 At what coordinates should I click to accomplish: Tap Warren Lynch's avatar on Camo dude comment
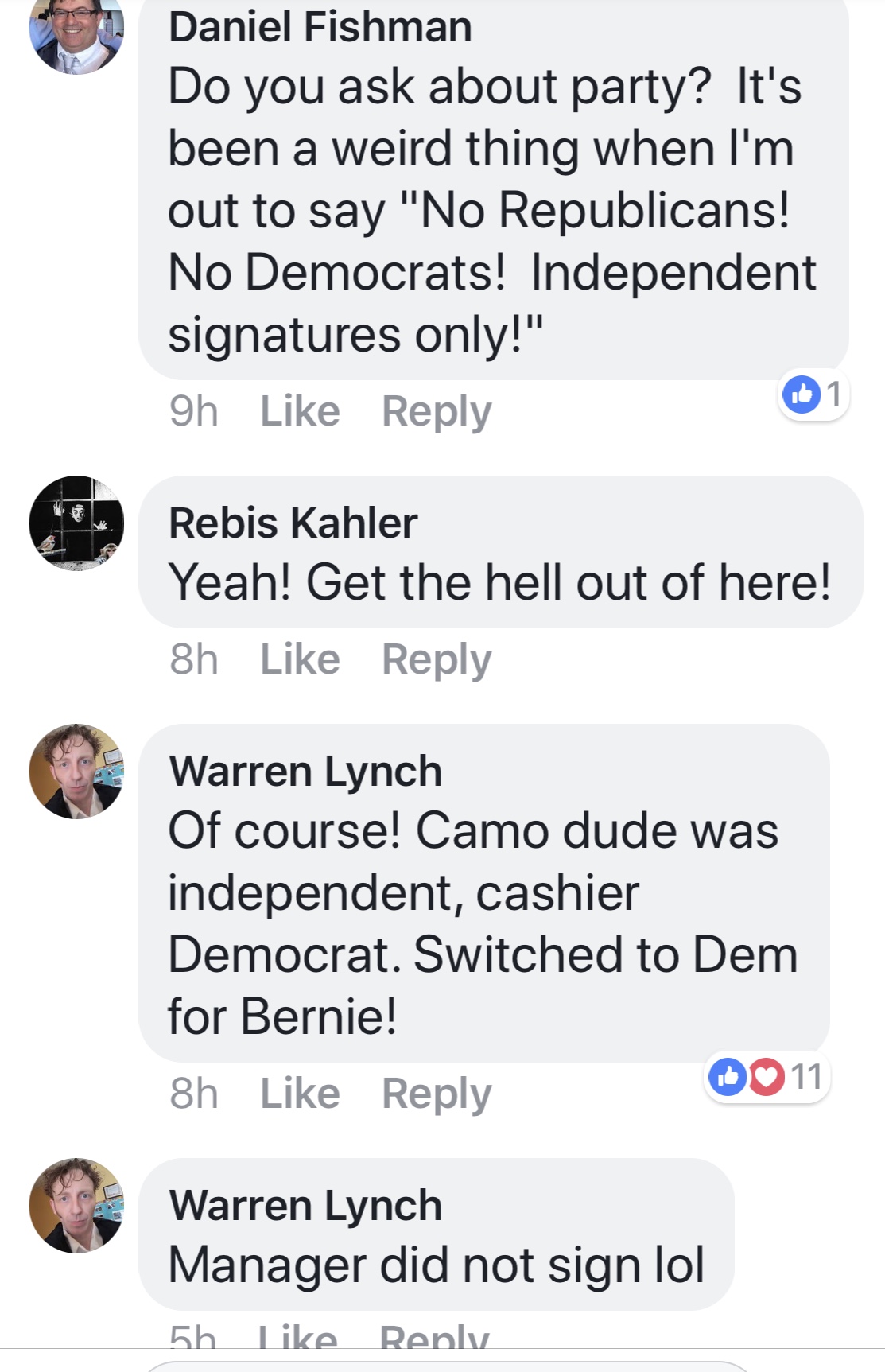[76, 772]
